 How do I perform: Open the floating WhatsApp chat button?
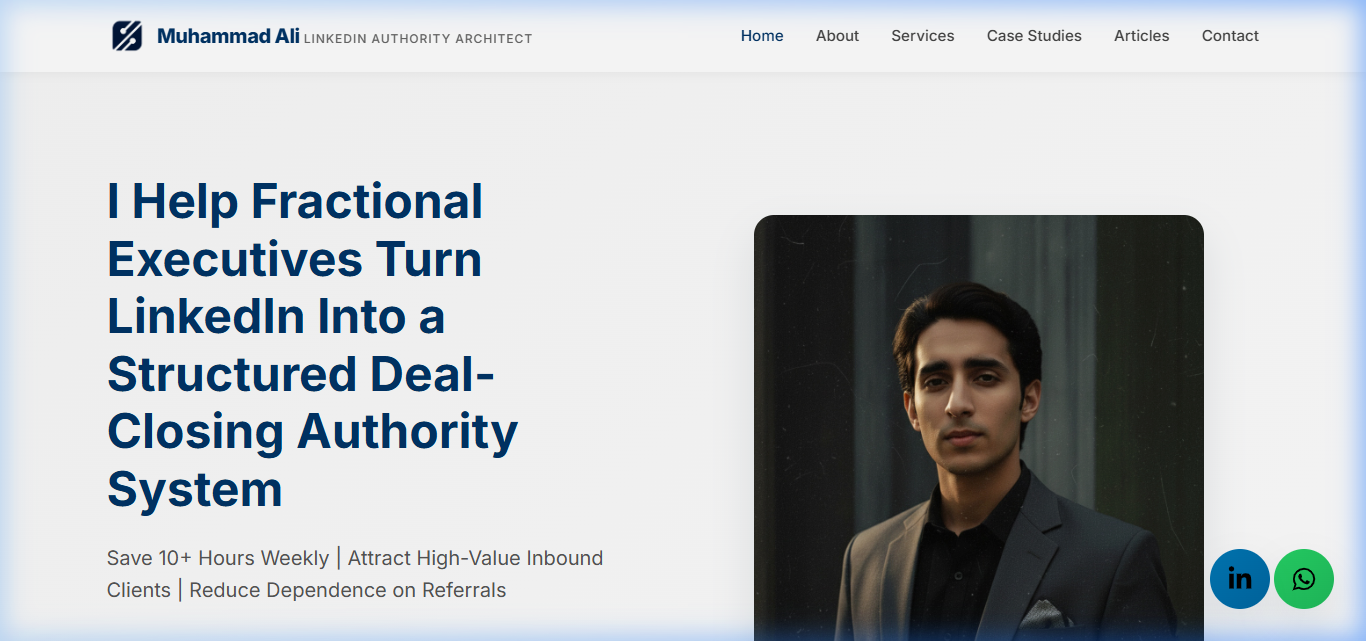coord(1304,579)
